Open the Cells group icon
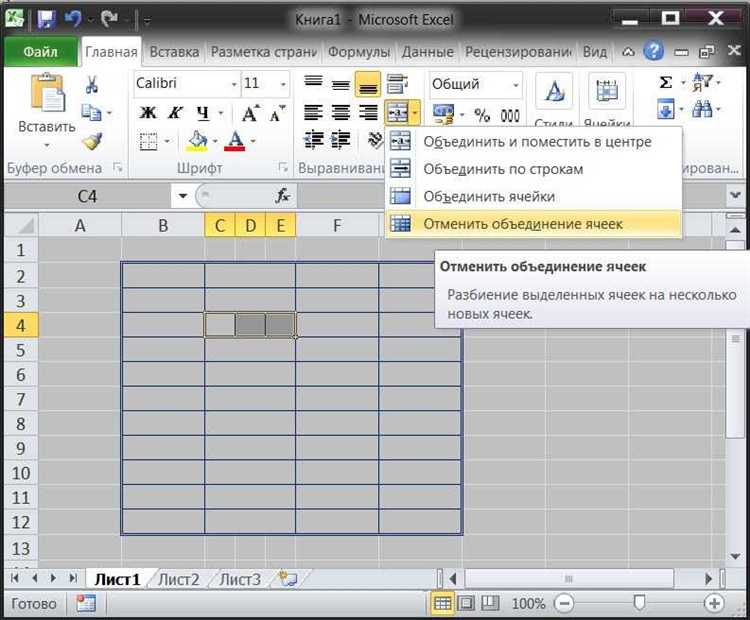Image resolution: width=750 pixels, height=620 pixels. [607, 91]
